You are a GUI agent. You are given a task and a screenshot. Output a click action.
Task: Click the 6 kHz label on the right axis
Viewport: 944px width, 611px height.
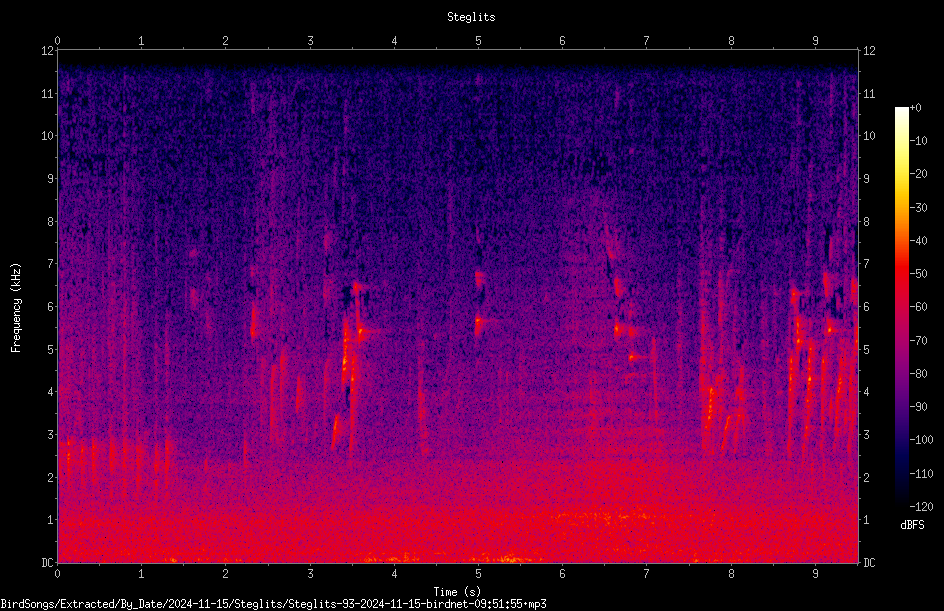(866, 306)
